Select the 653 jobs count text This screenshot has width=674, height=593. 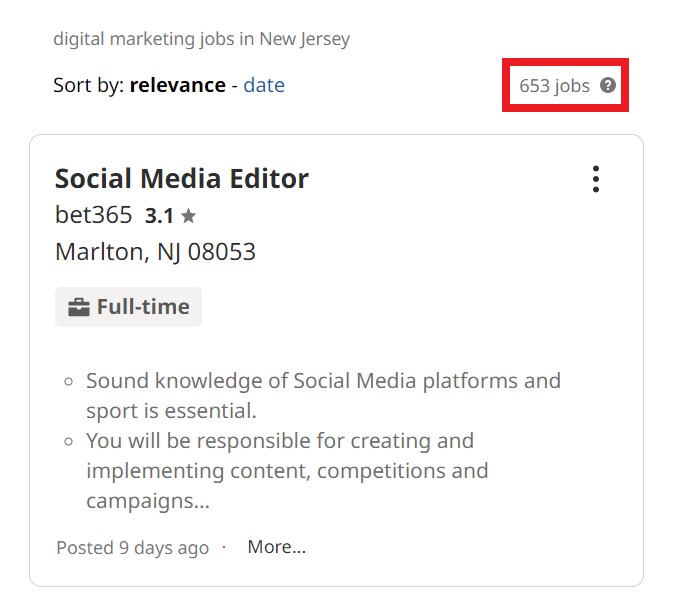tap(554, 86)
